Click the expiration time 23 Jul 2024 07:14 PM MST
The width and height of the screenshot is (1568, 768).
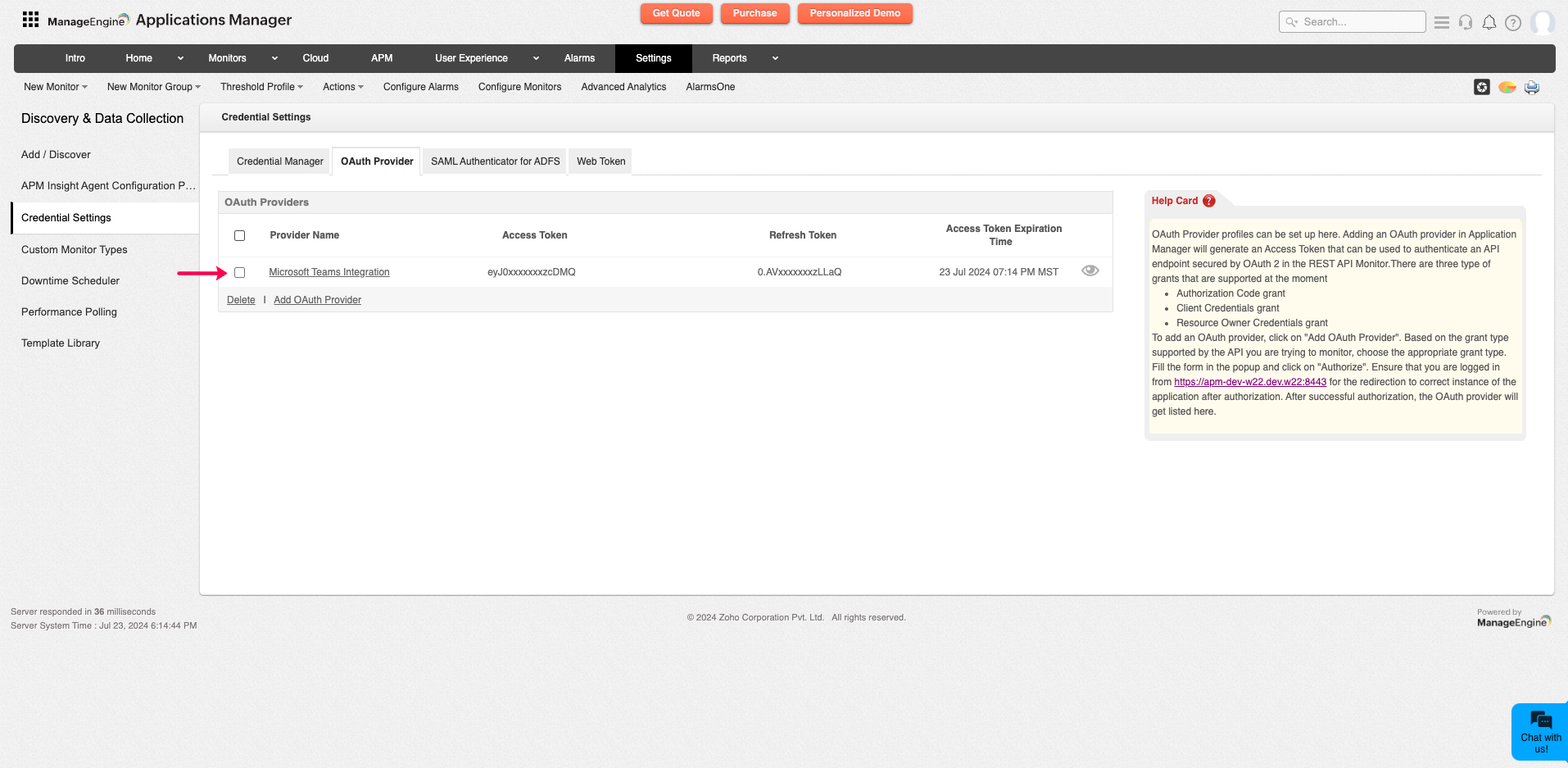(999, 272)
